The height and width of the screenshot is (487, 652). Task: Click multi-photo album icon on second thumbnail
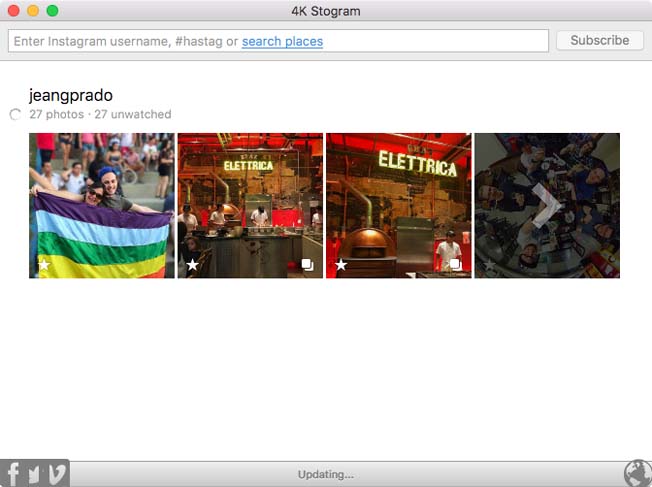pos(308,265)
